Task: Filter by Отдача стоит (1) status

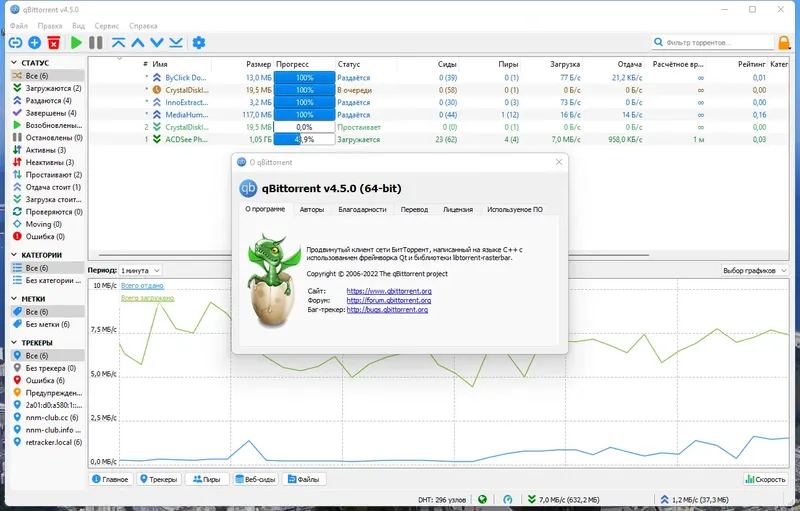Action: (x=47, y=187)
